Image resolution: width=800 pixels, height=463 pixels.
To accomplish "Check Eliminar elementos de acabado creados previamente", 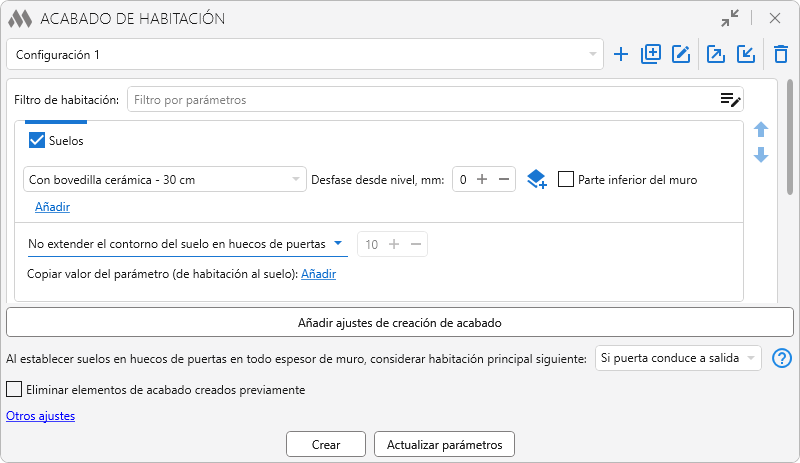I will (x=14, y=389).
